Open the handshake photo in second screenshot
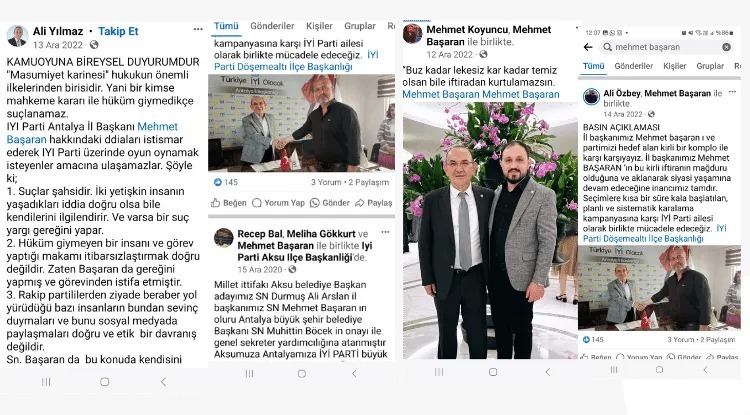The height and width of the screenshot is (415, 750). [x=301, y=123]
